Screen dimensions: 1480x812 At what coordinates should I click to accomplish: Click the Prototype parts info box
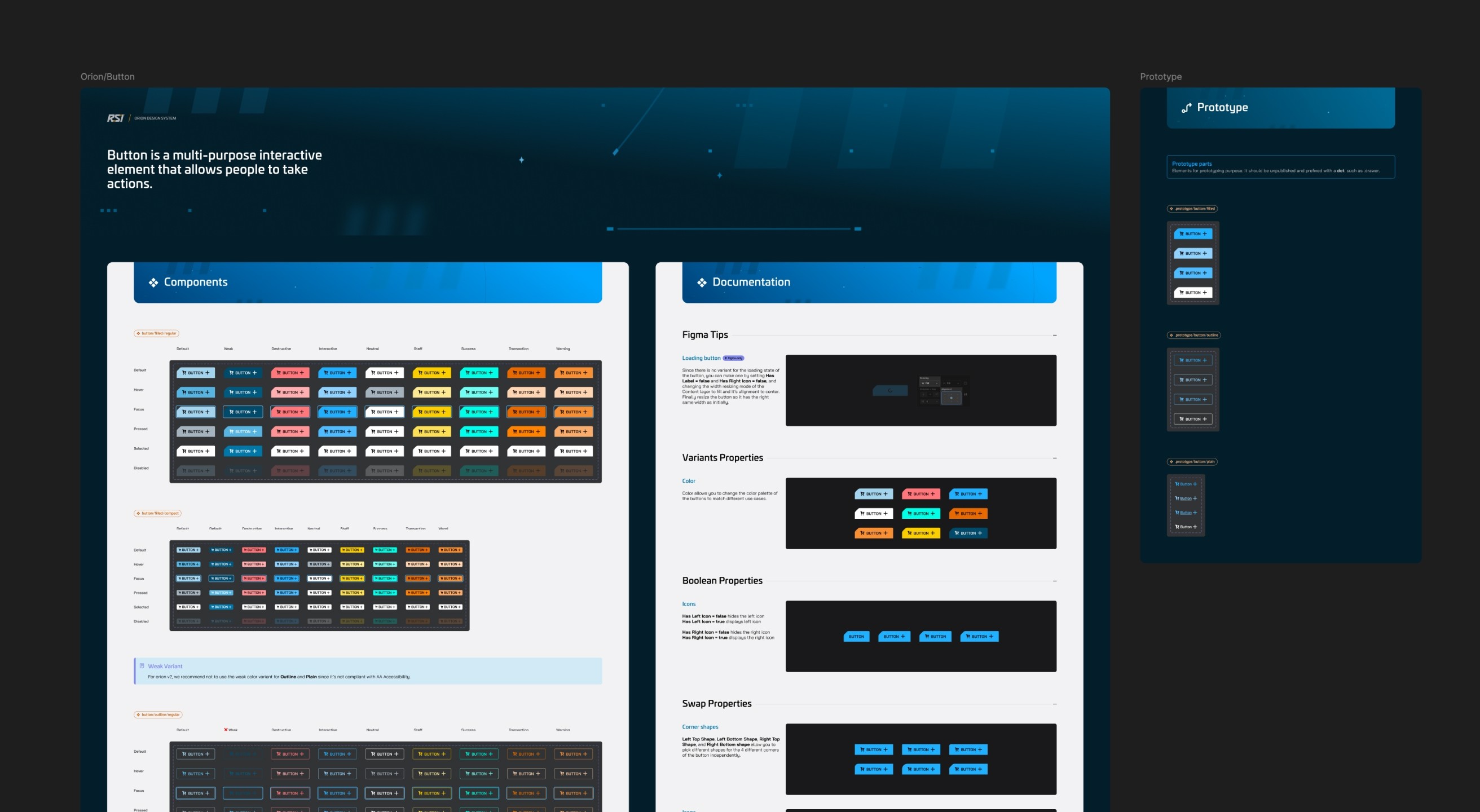tap(1280, 167)
